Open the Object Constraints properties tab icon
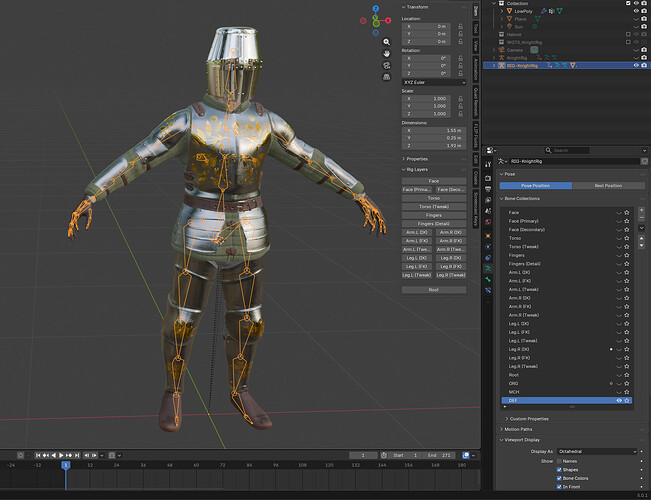This screenshot has width=651, height=500. (488, 257)
